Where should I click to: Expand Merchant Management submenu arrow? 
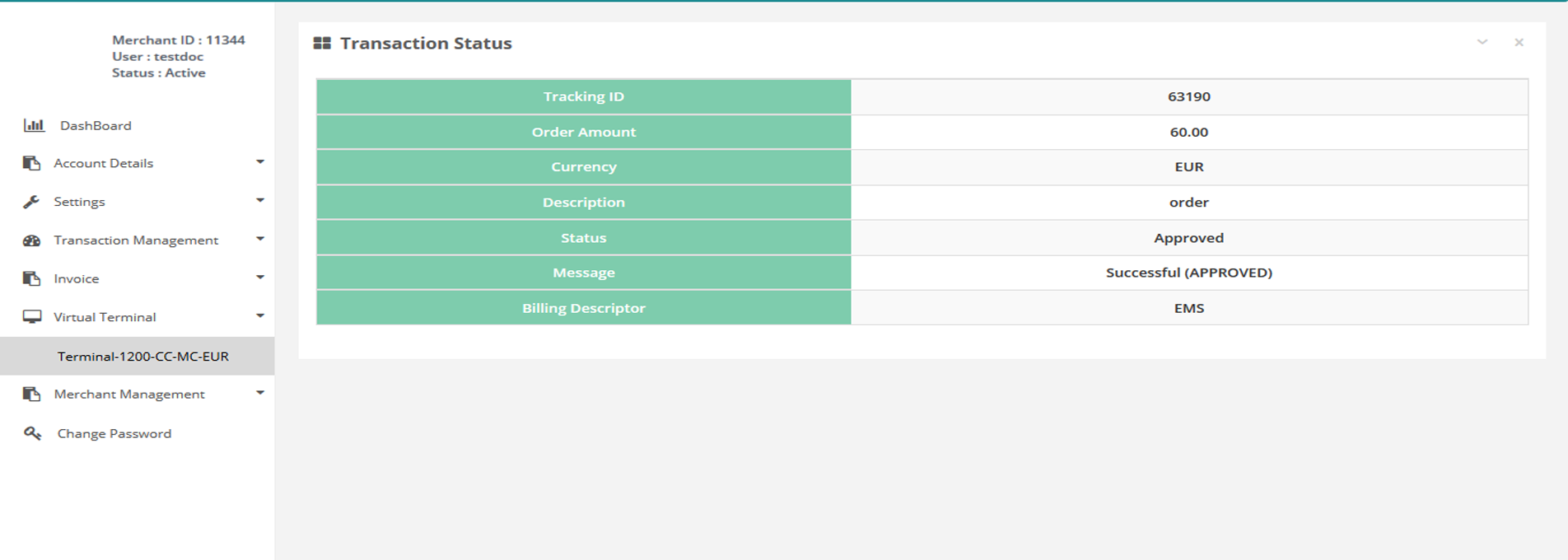(x=260, y=393)
